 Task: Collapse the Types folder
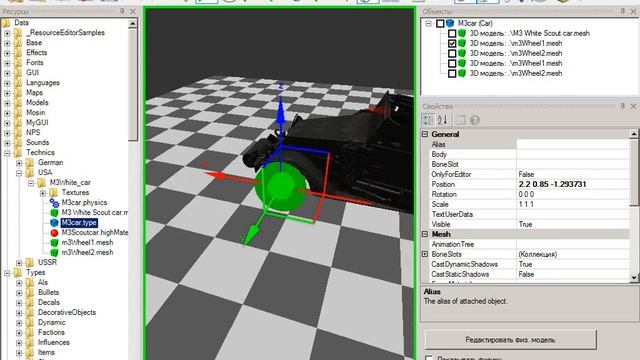(7, 273)
